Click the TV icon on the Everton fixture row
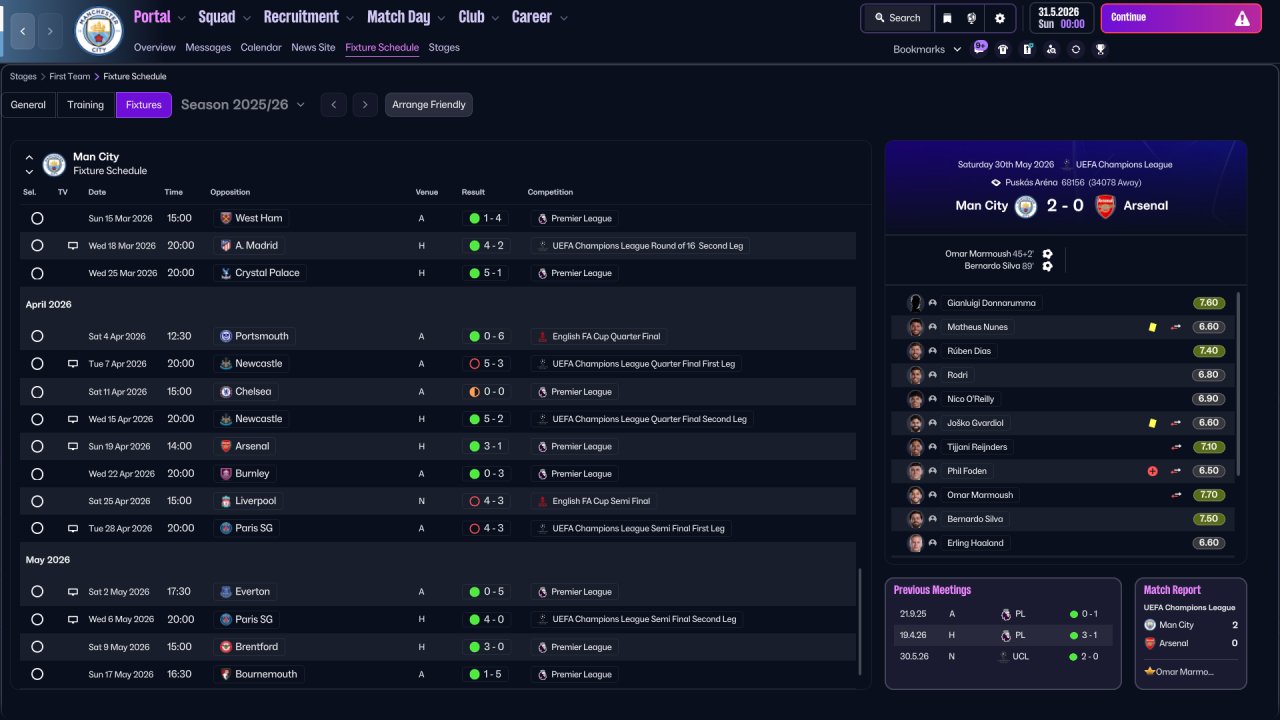 point(73,592)
